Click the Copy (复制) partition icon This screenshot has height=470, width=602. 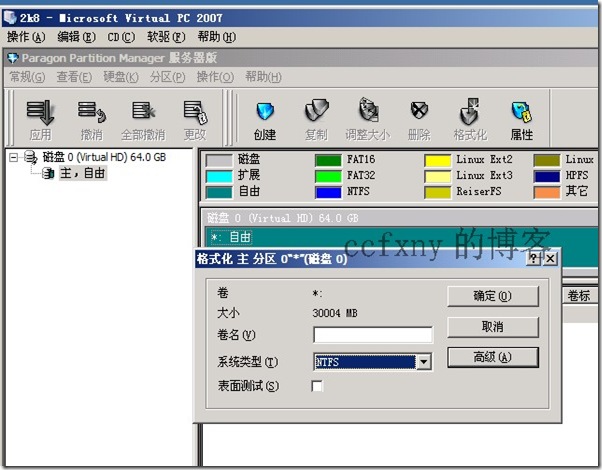point(316,111)
